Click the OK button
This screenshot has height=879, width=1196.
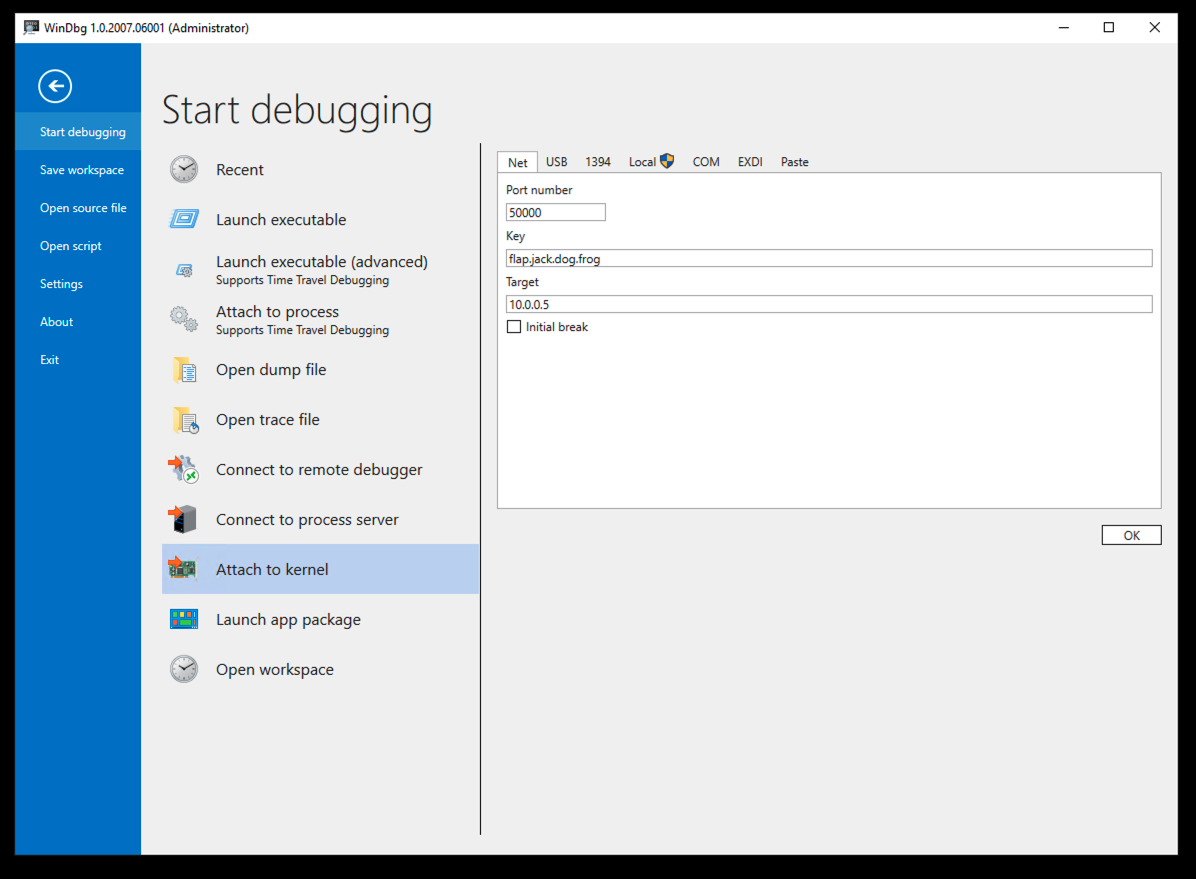pyautogui.click(x=1131, y=536)
